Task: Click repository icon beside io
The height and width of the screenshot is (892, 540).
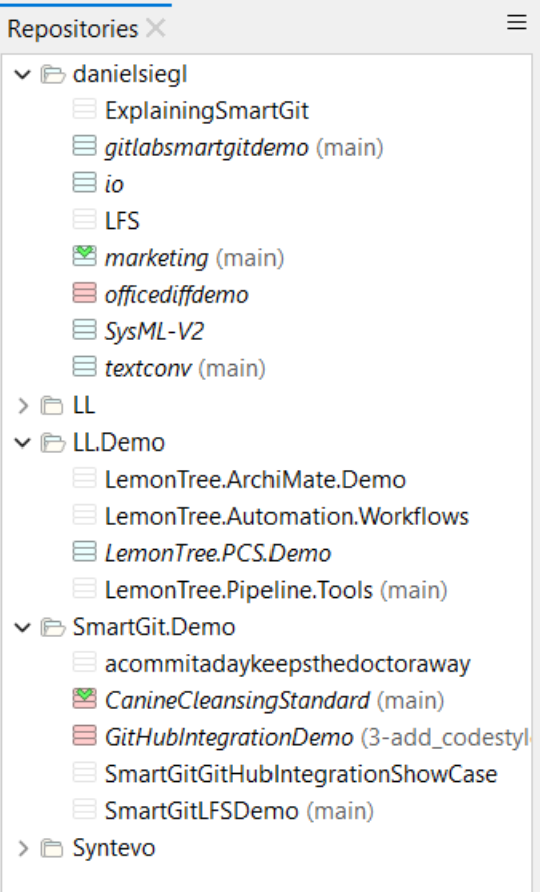Action: (84, 183)
